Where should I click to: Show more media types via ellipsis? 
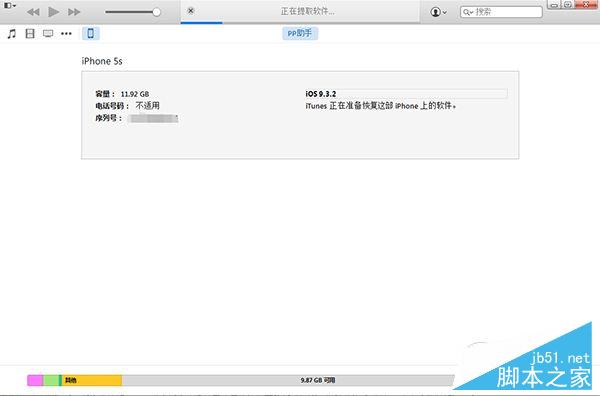click(66, 34)
